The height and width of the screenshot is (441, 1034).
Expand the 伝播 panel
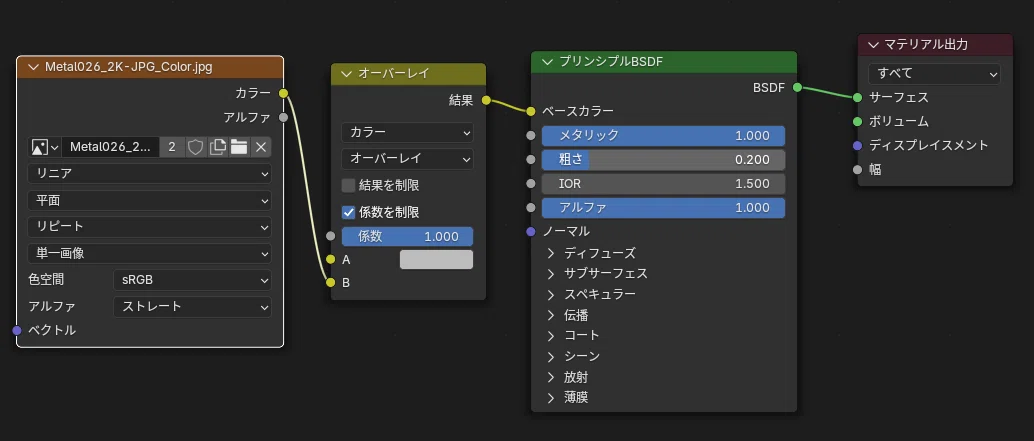[551, 315]
